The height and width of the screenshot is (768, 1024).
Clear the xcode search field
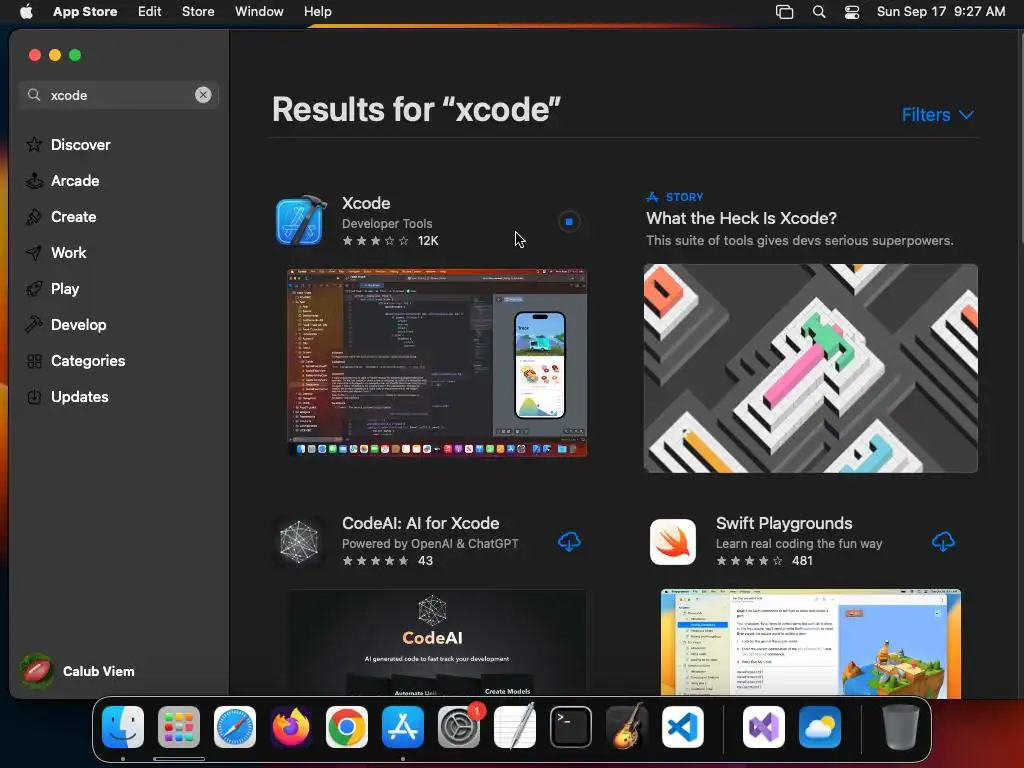[203, 95]
